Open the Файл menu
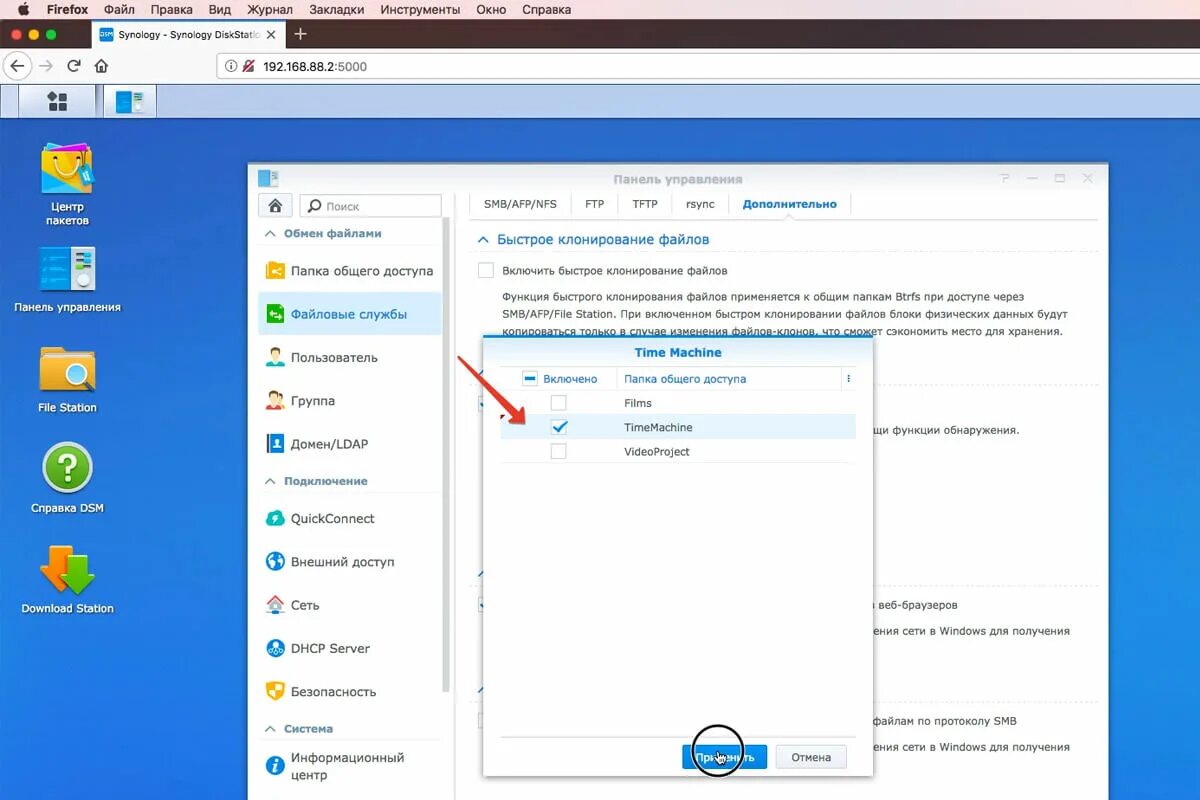This screenshot has width=1200, height=800. click(119, 10)
